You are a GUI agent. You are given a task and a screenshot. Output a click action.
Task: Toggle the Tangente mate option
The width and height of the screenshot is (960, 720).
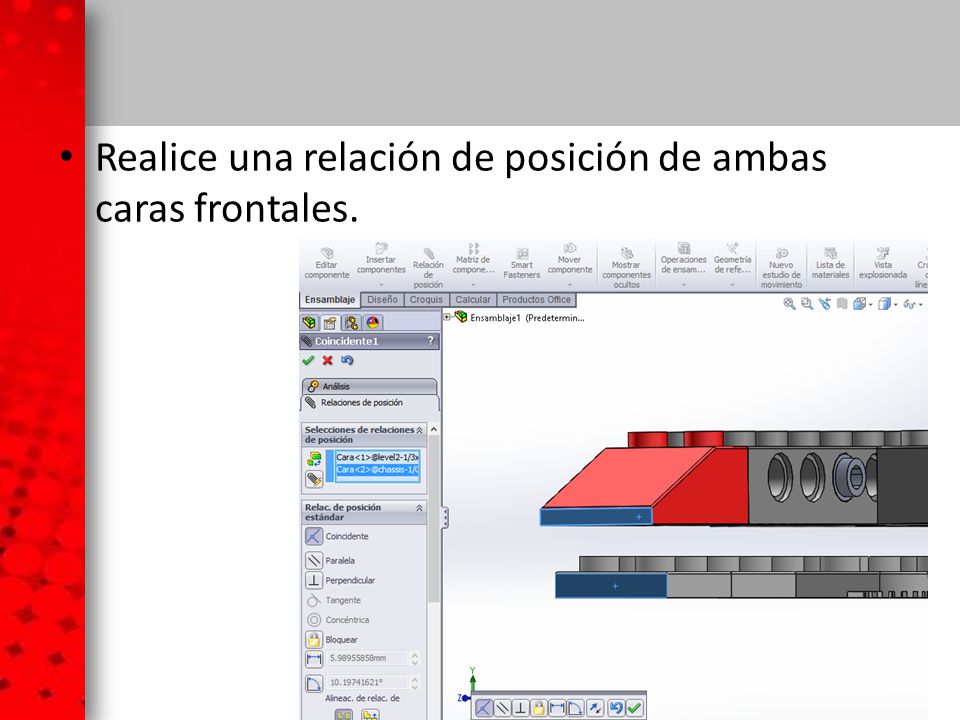(313, 600)
